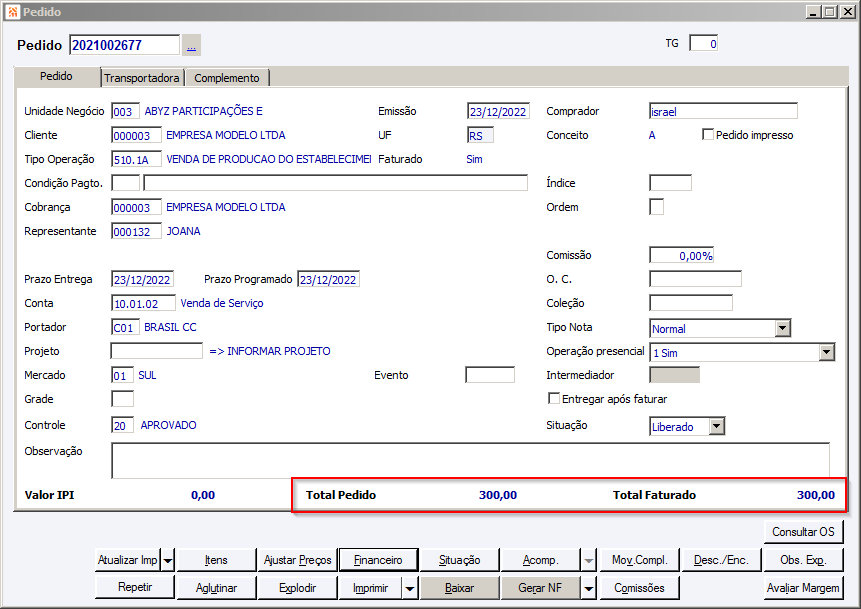Click the Condição Pagto. code field
Viewport: 861px width, 609px height.
pos(125,183)
